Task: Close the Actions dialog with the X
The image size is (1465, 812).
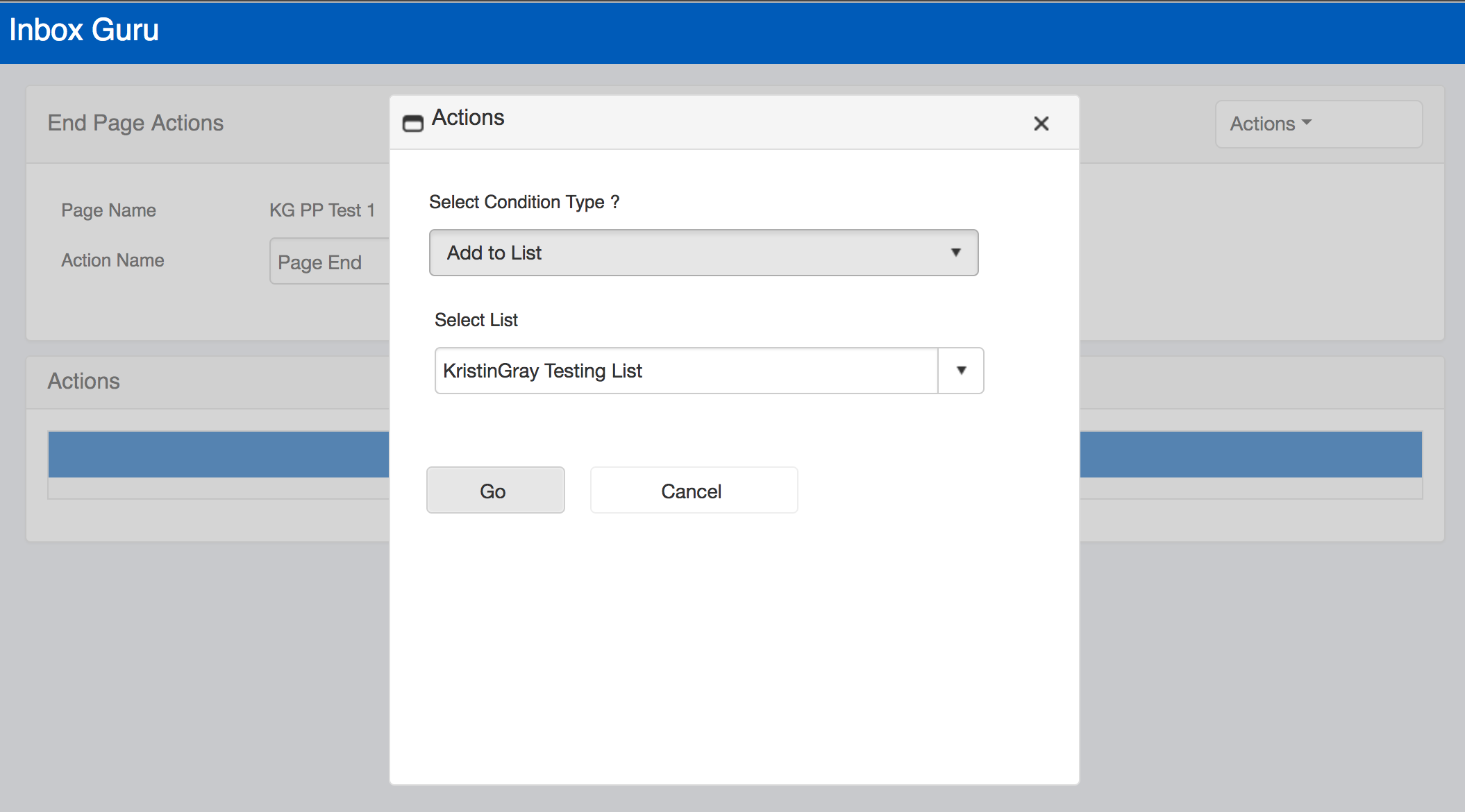Action: [1041, 124]
